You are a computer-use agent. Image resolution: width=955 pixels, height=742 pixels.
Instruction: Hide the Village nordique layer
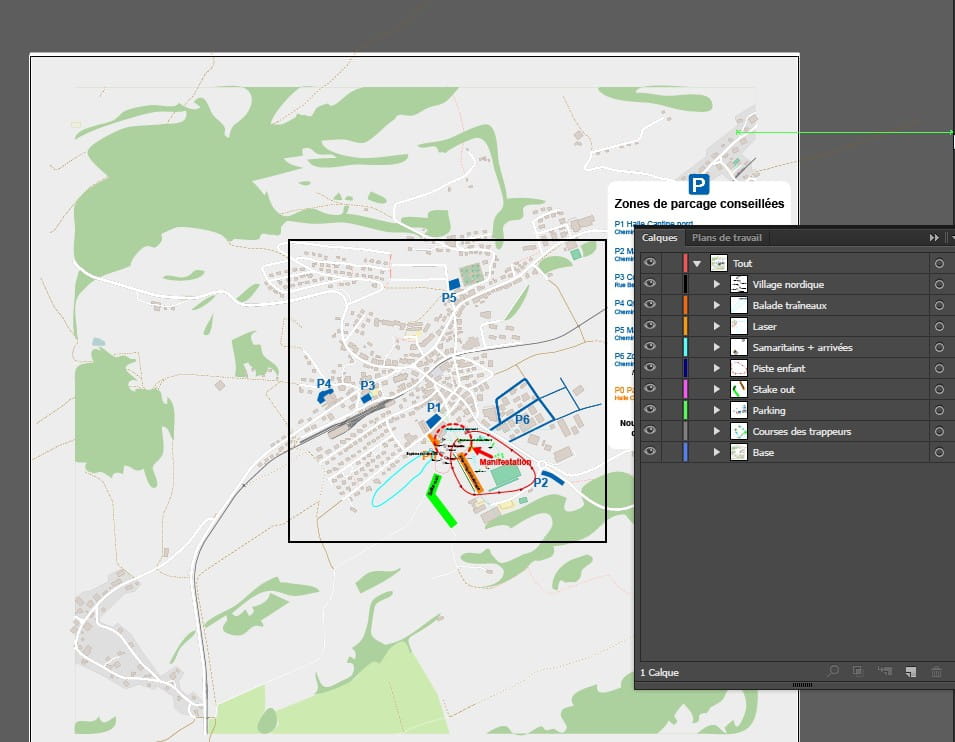(650, 285)
